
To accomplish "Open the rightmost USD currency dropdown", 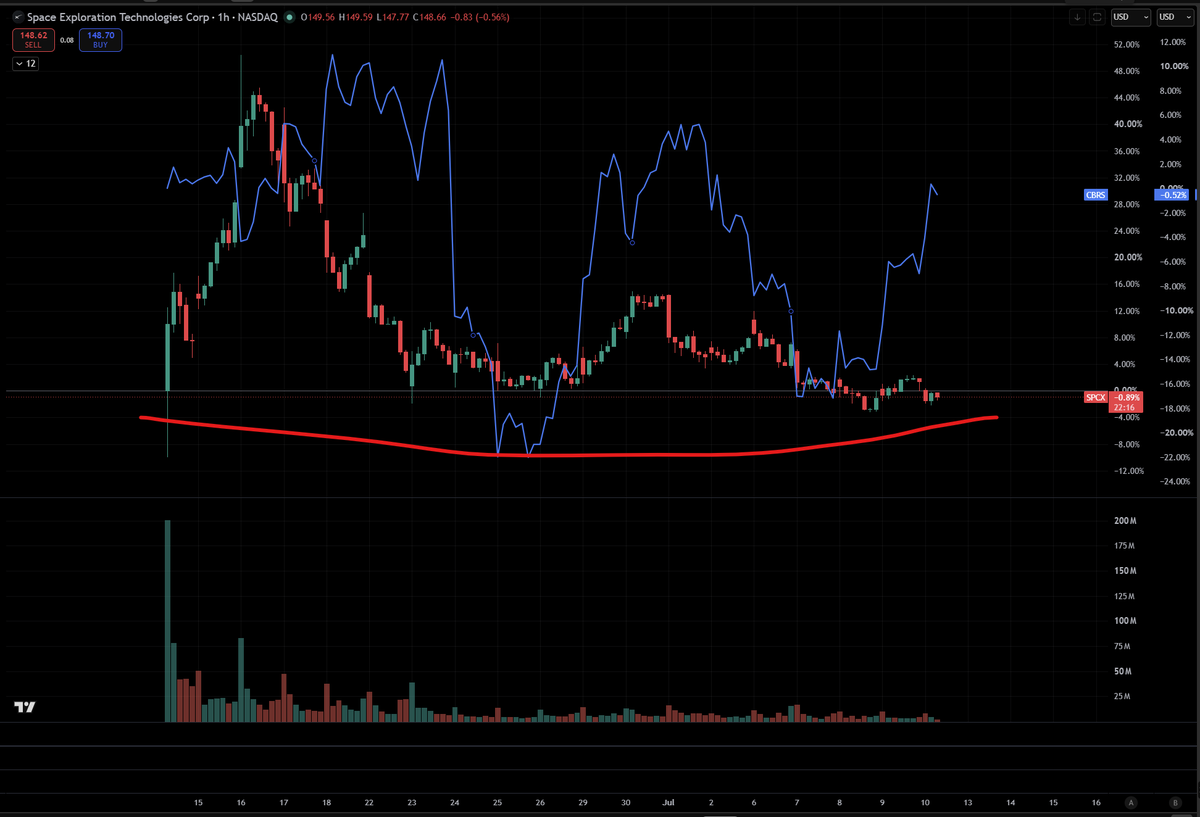I will 1175,17.
